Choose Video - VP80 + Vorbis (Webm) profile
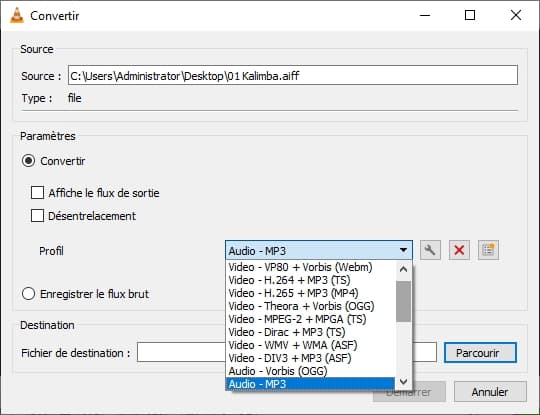540x415 pixels. coord(310,267)
